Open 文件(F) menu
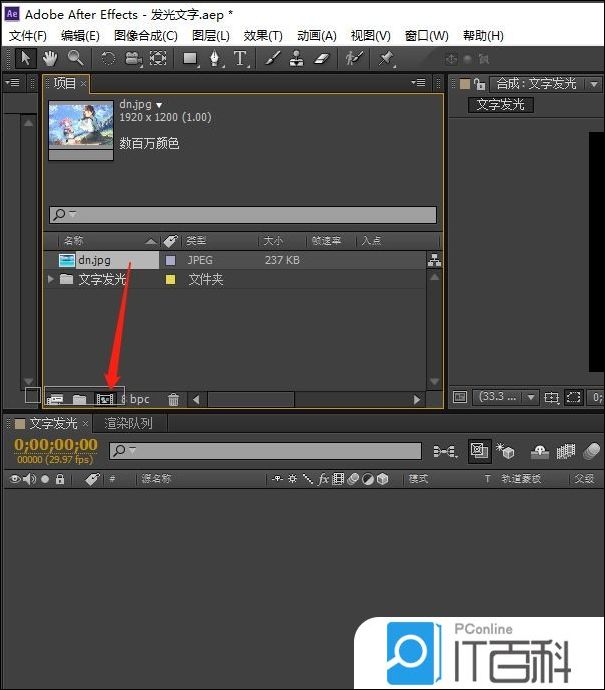 (28, 36)
